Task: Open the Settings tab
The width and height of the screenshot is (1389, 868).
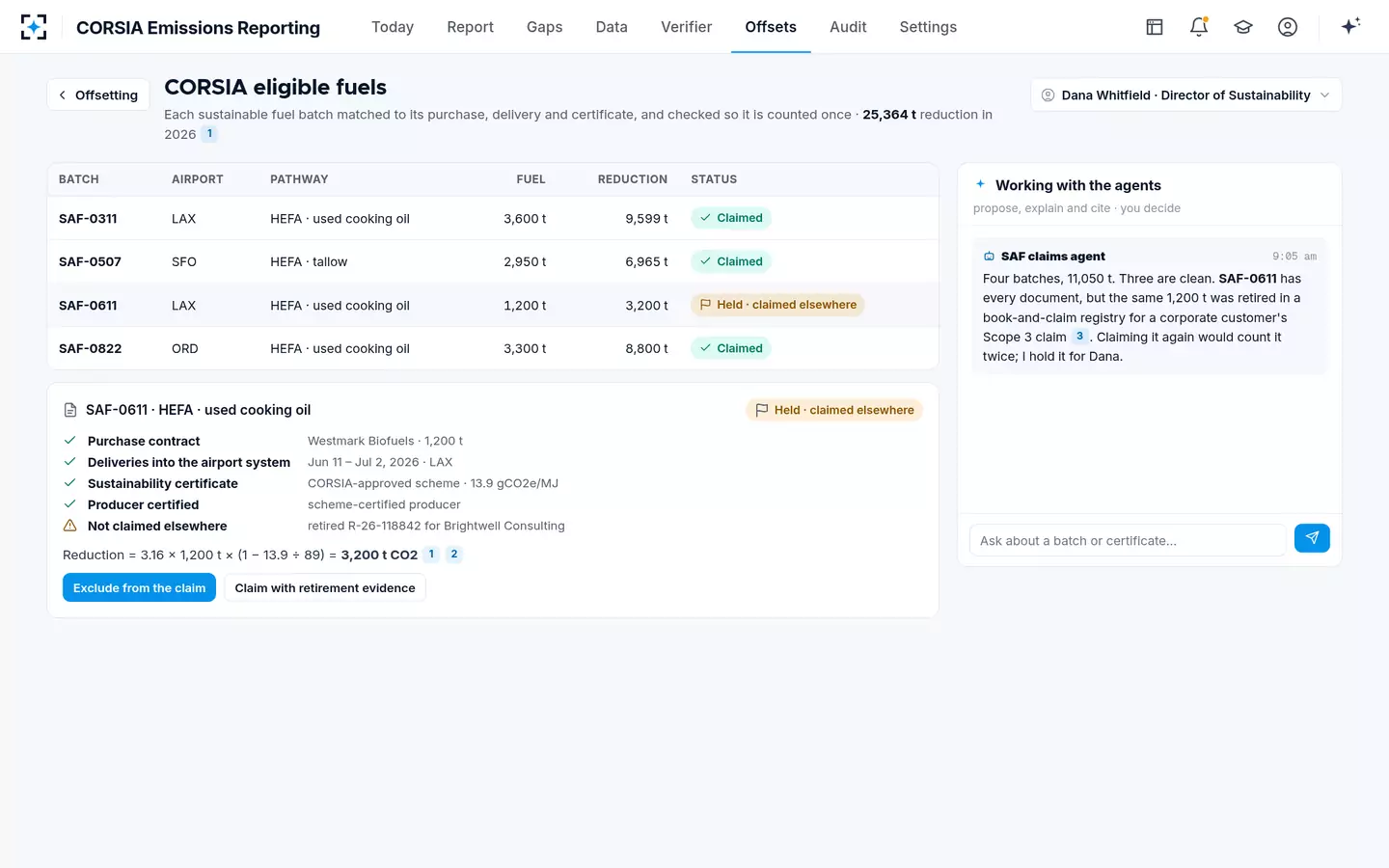Action: (x=928, y=27)
